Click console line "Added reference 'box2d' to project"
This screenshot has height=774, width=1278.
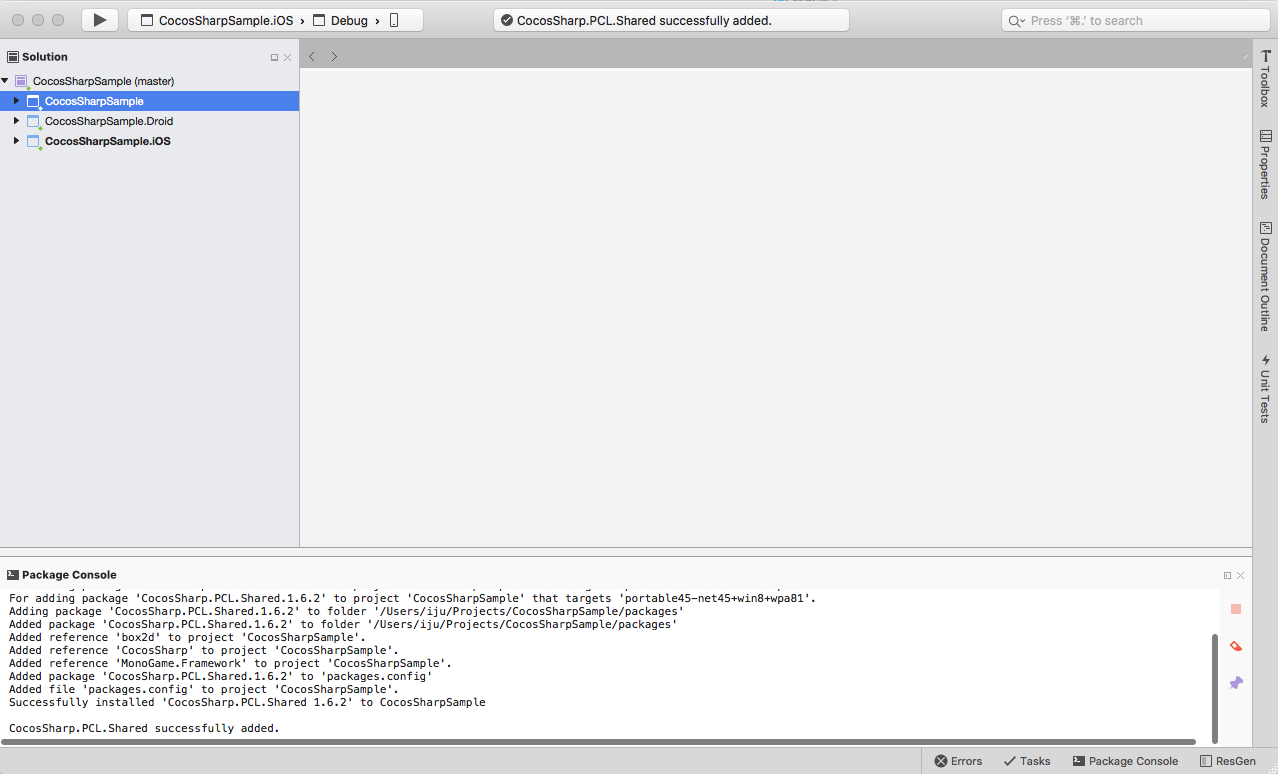[x=187, y=637]
